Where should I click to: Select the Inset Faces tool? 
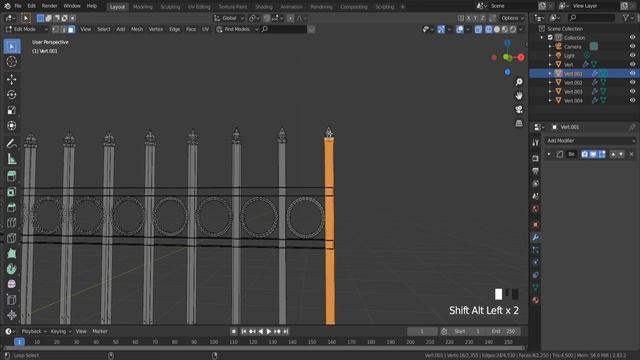(12, 192)
